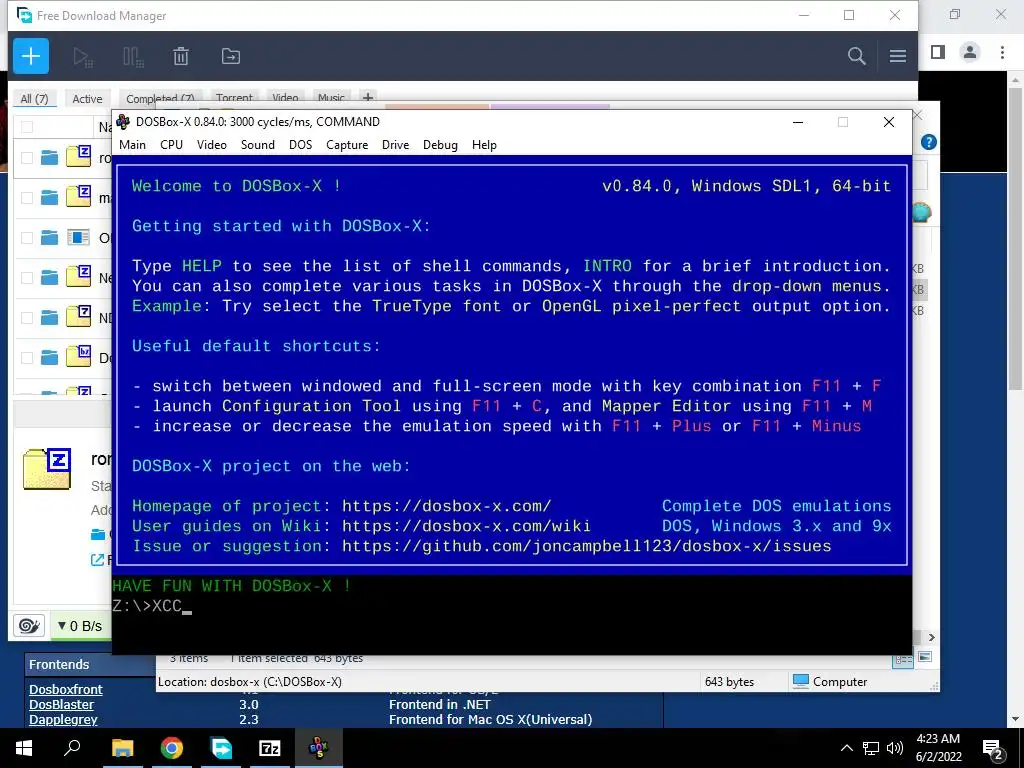Screen dimensions: 1024x768
Task: Open folder of the 'Do' download row
Action: 49,357
